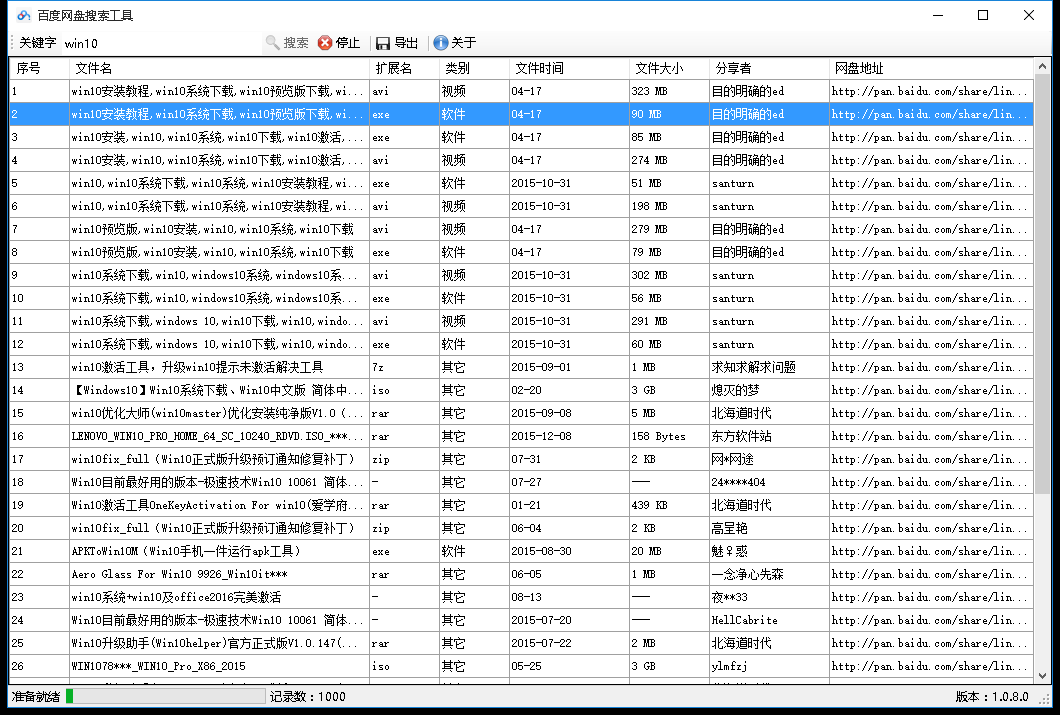Open the About info icon
1060x715 pixels.
pyautogui.click(x=440, y=43)
